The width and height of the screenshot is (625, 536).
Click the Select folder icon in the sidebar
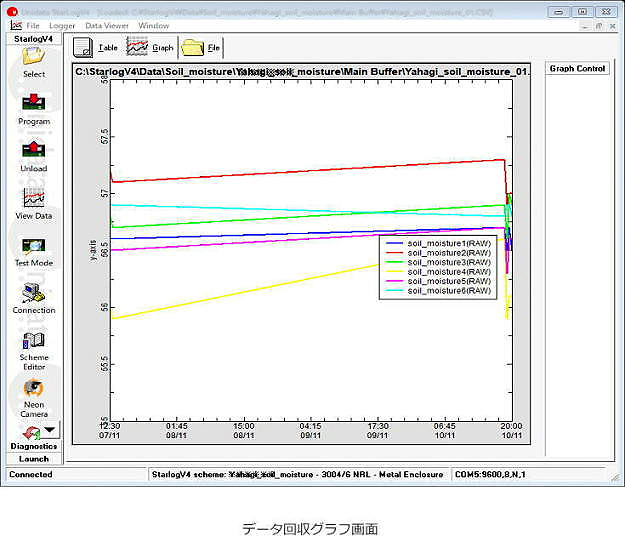pos(33,59)
